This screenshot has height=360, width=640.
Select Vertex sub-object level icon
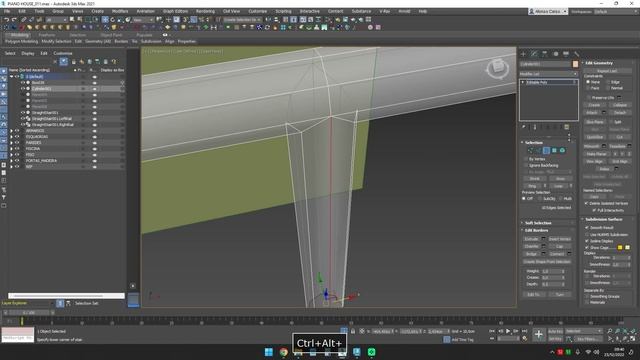point(531,151)
